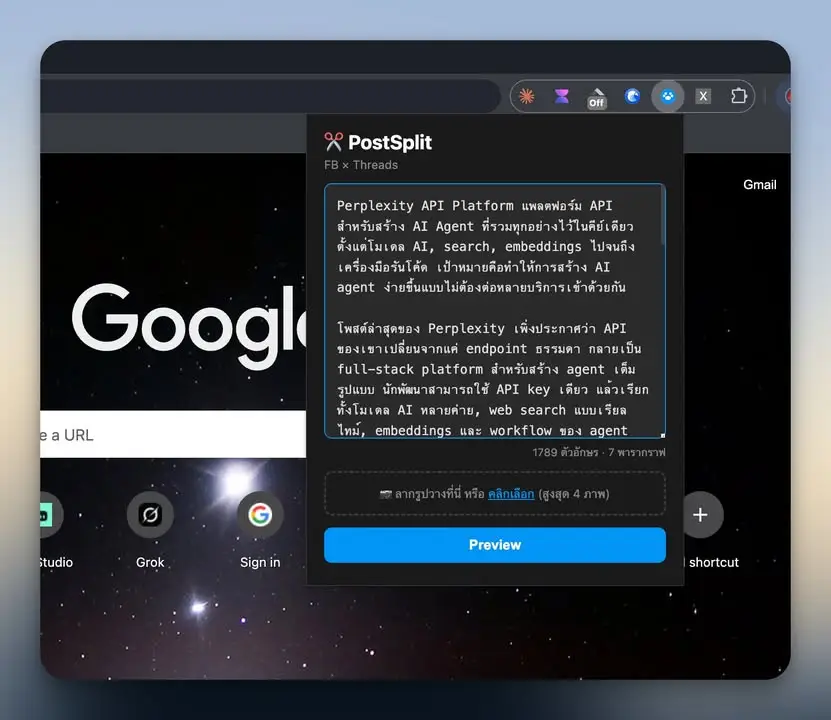Click the Google search URL box
This screenshot has height=720, width=831.
[x=173, y=434]
